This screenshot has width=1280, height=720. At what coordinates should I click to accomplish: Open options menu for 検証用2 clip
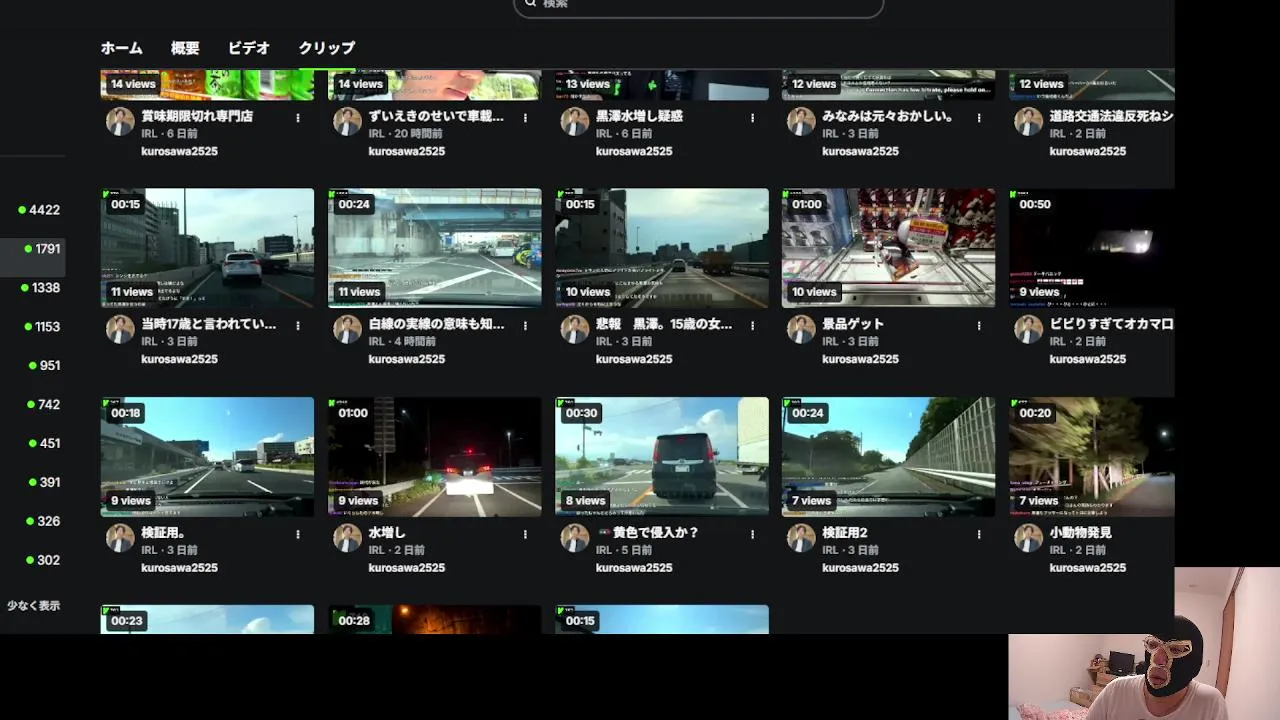coord(979,534)
